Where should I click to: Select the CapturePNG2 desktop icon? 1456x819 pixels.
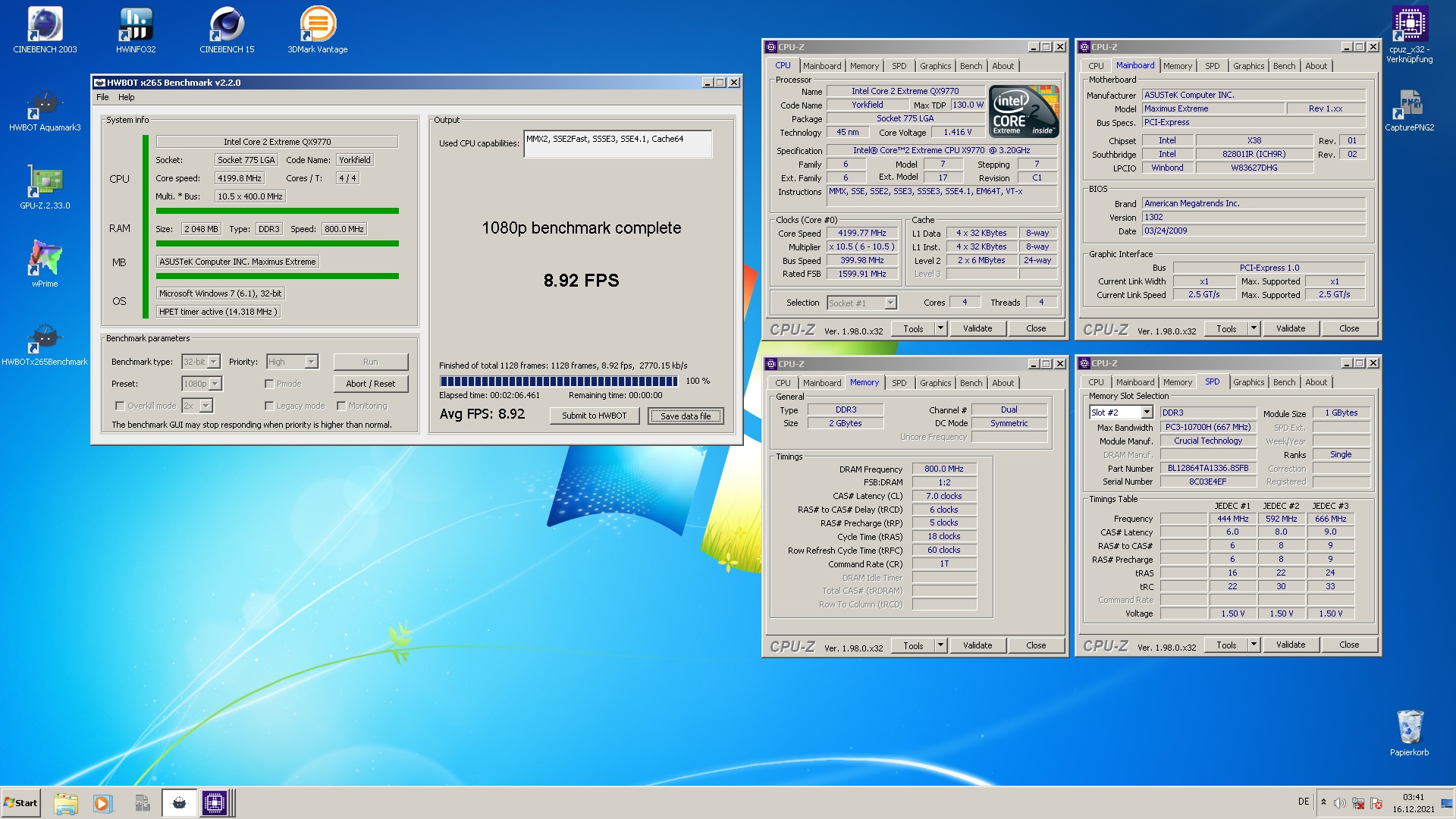1409,110
